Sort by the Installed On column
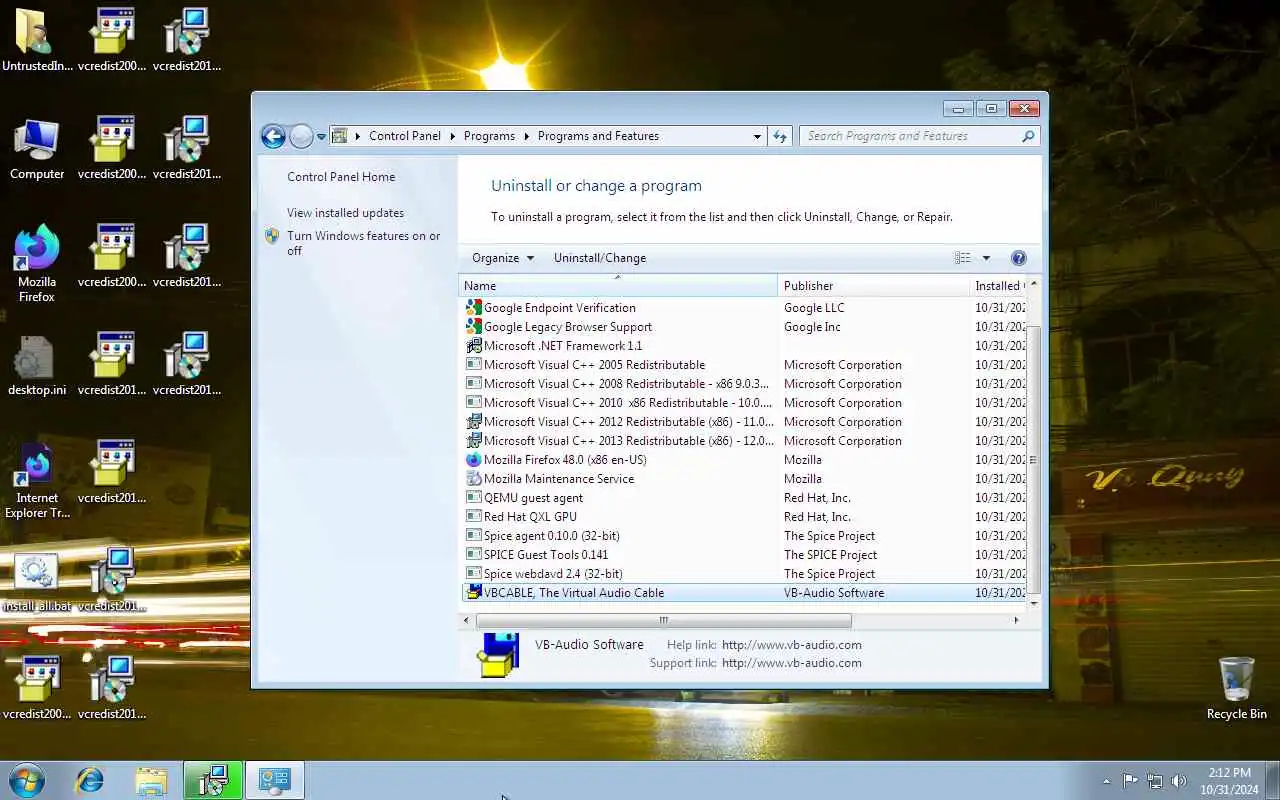 click(x=998, y=286)
